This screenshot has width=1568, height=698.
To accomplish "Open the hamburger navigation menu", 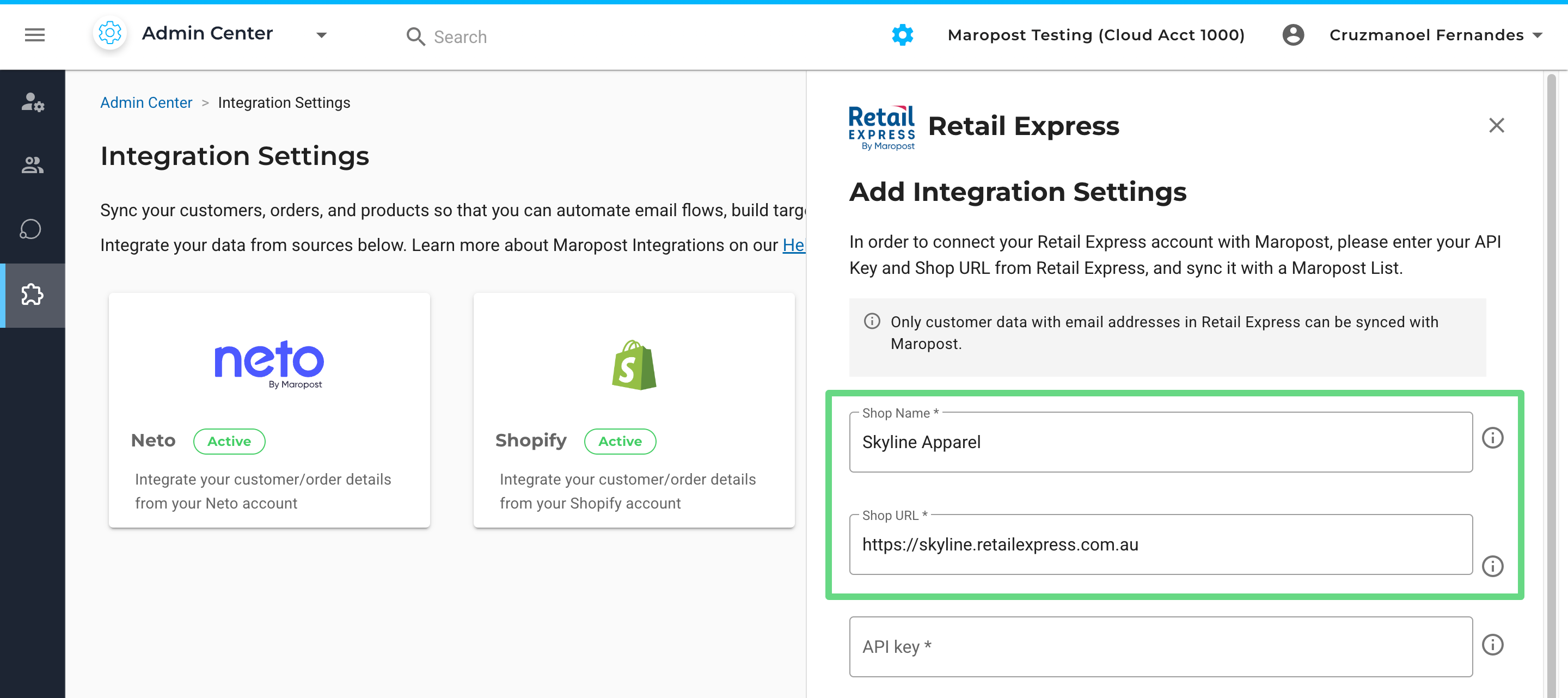I will point(35,35).
